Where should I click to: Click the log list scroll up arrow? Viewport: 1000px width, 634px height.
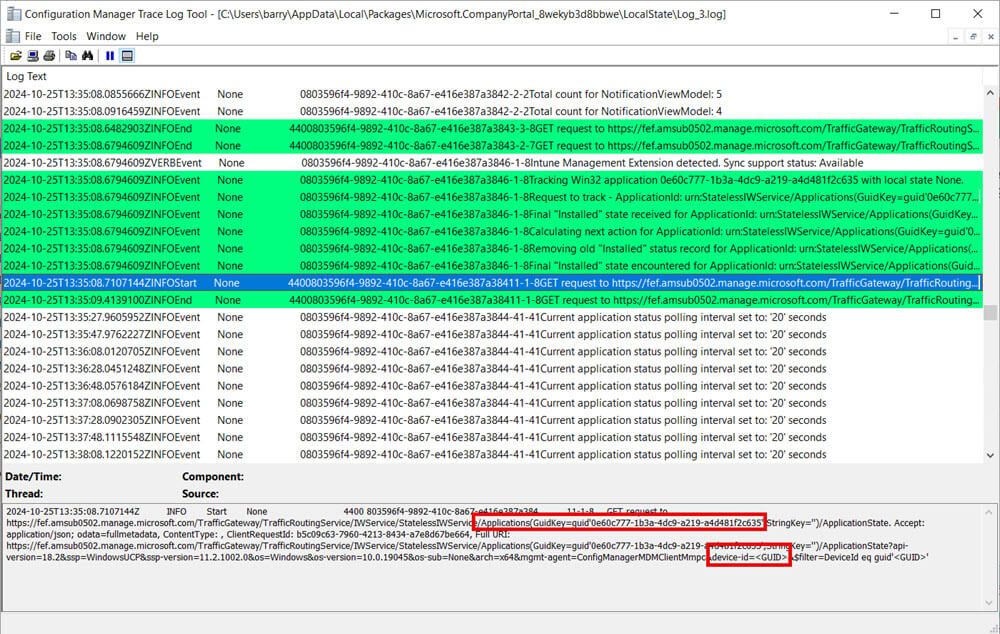[990, 93]
